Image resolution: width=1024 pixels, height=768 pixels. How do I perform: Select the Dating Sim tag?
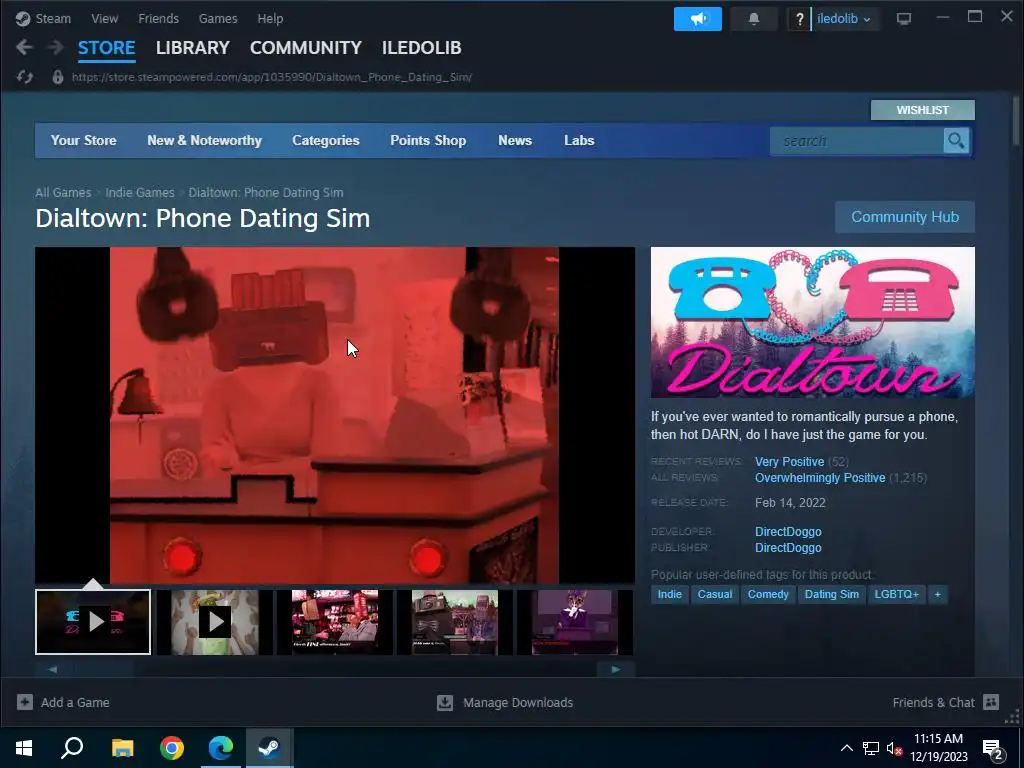pyautogui.click(x=831, y=594)
